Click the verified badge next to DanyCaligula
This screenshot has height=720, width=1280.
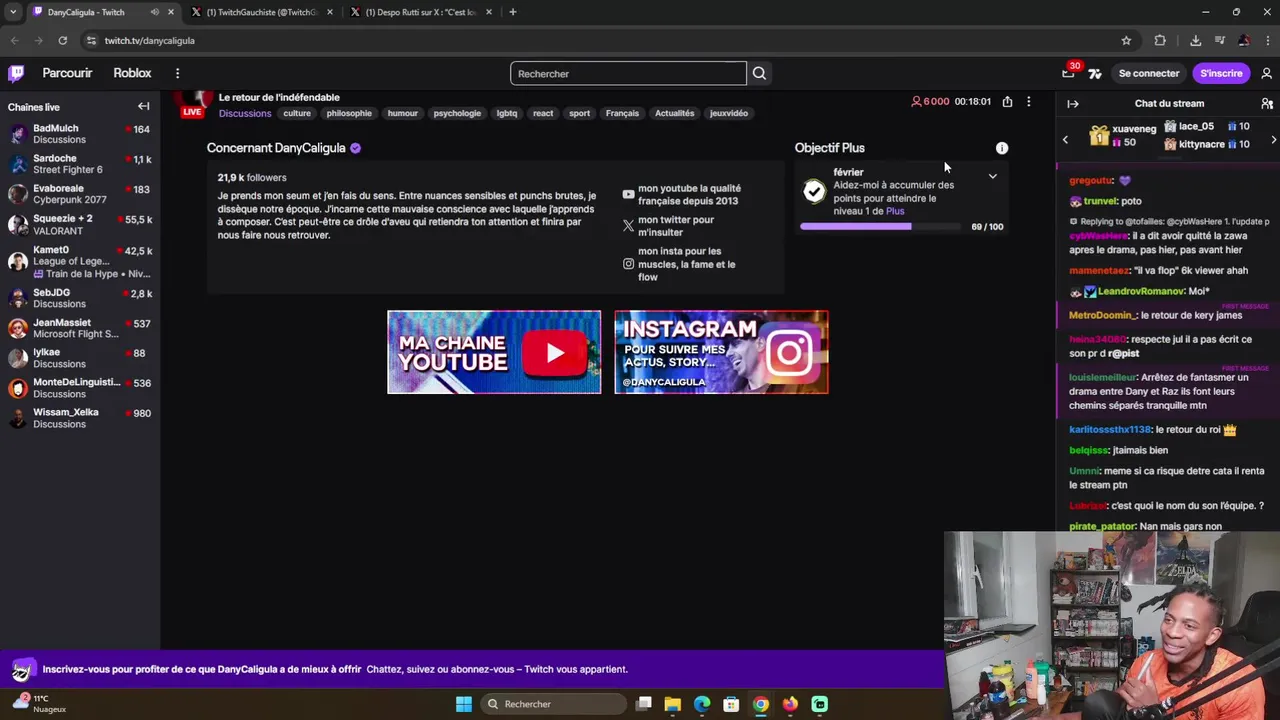[355, 148]
